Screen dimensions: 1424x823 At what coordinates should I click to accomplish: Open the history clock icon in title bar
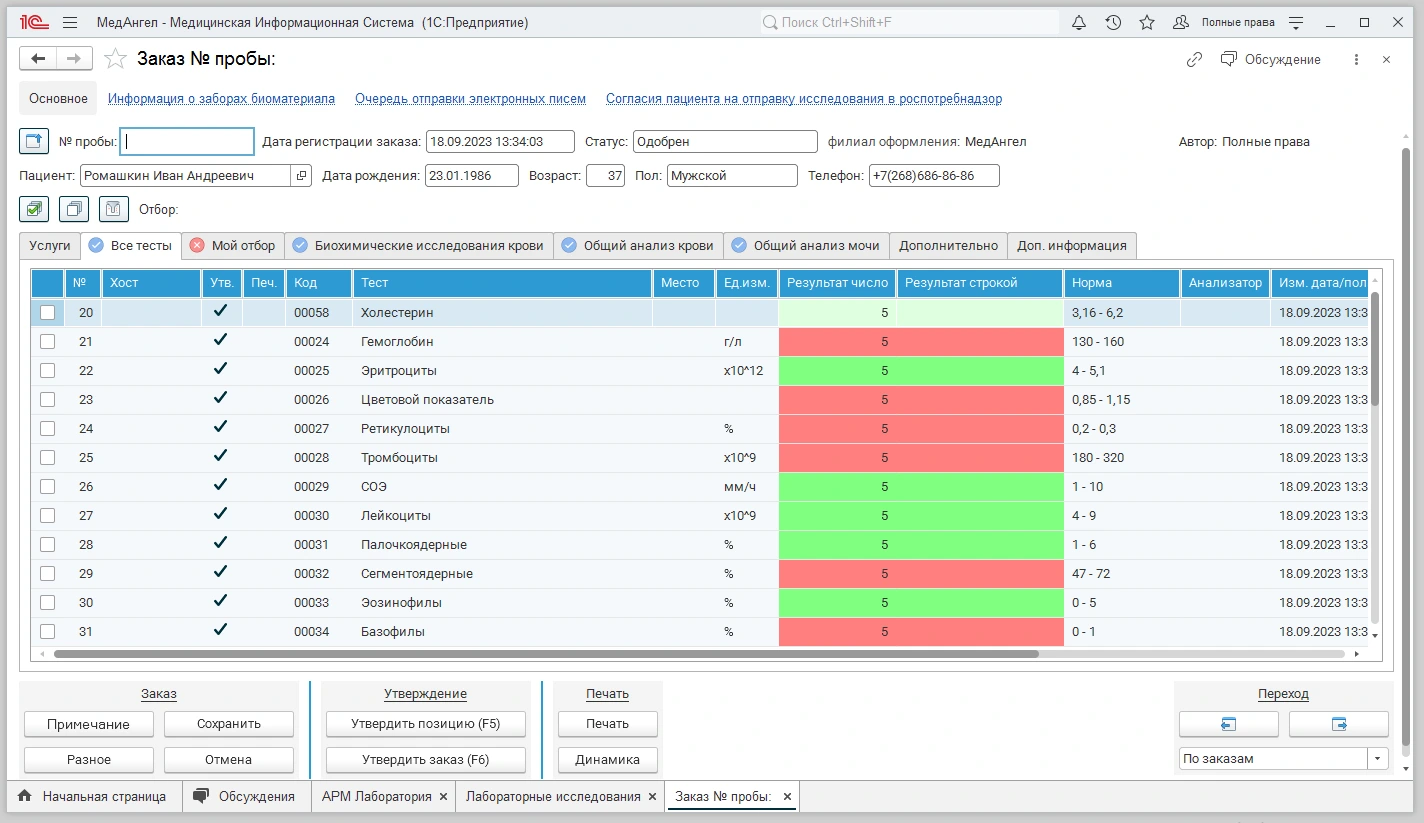click(x=1113, y=22)
